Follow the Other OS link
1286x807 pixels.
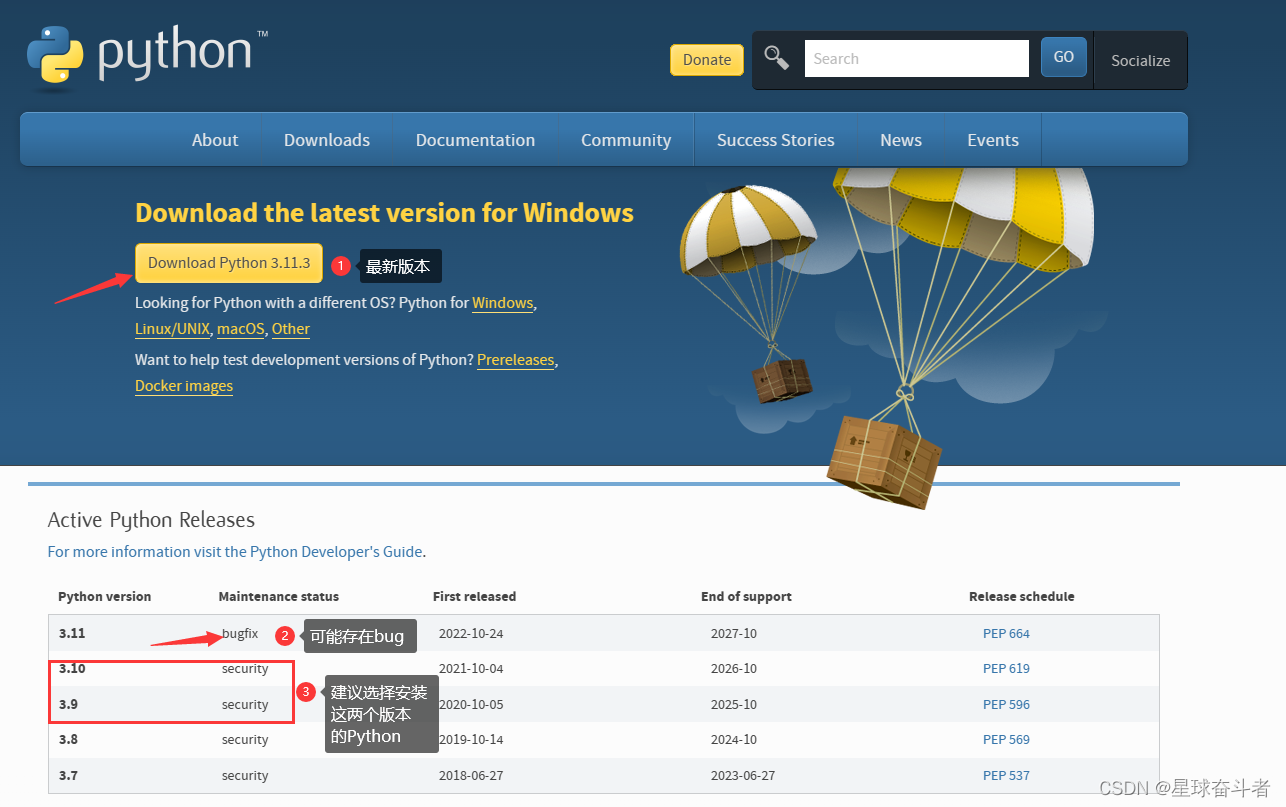point(291,328)
